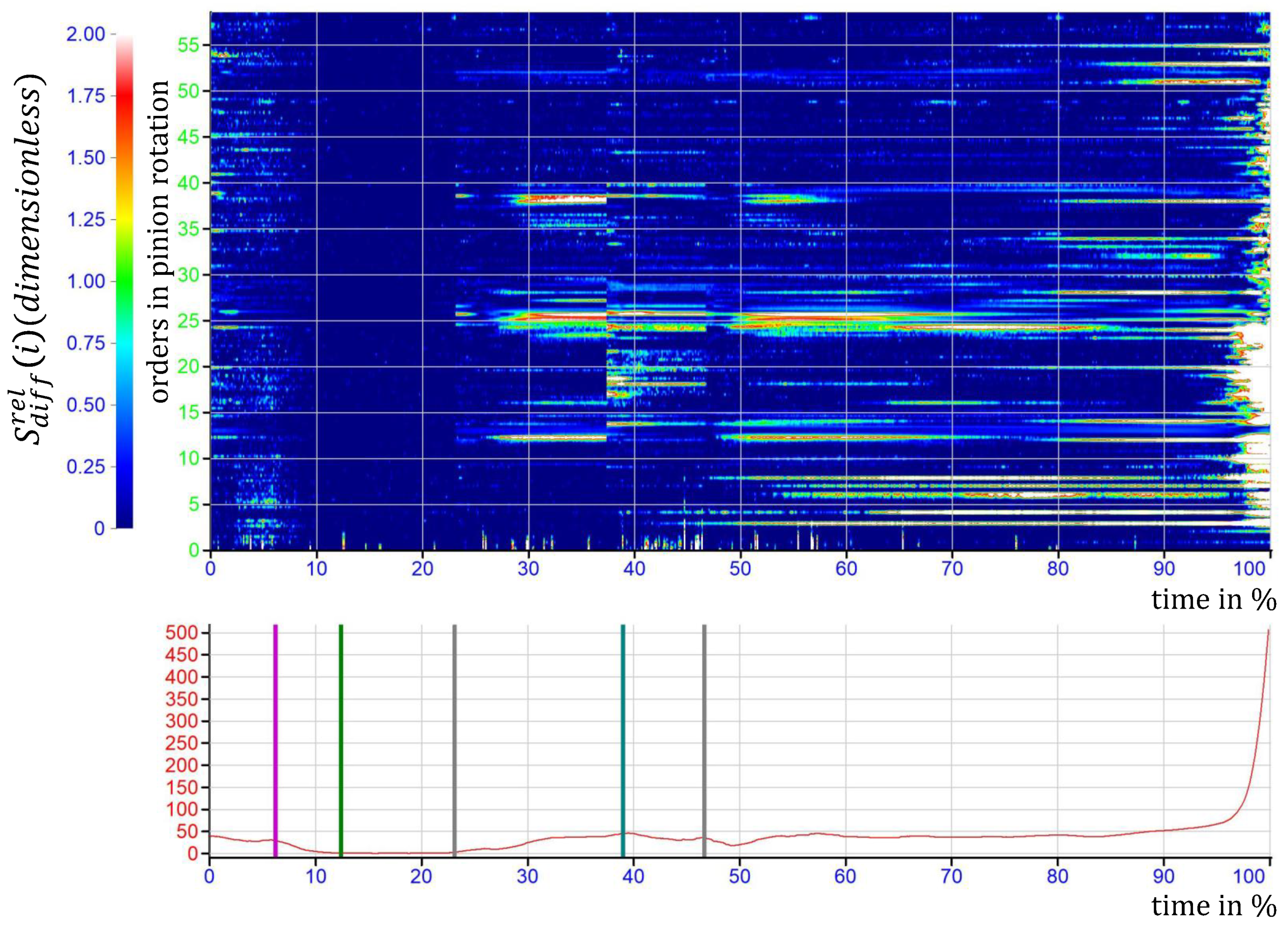Screen dimensions: 1288x930
Task: Click the red '500' tick label
Action: (182, 633)
